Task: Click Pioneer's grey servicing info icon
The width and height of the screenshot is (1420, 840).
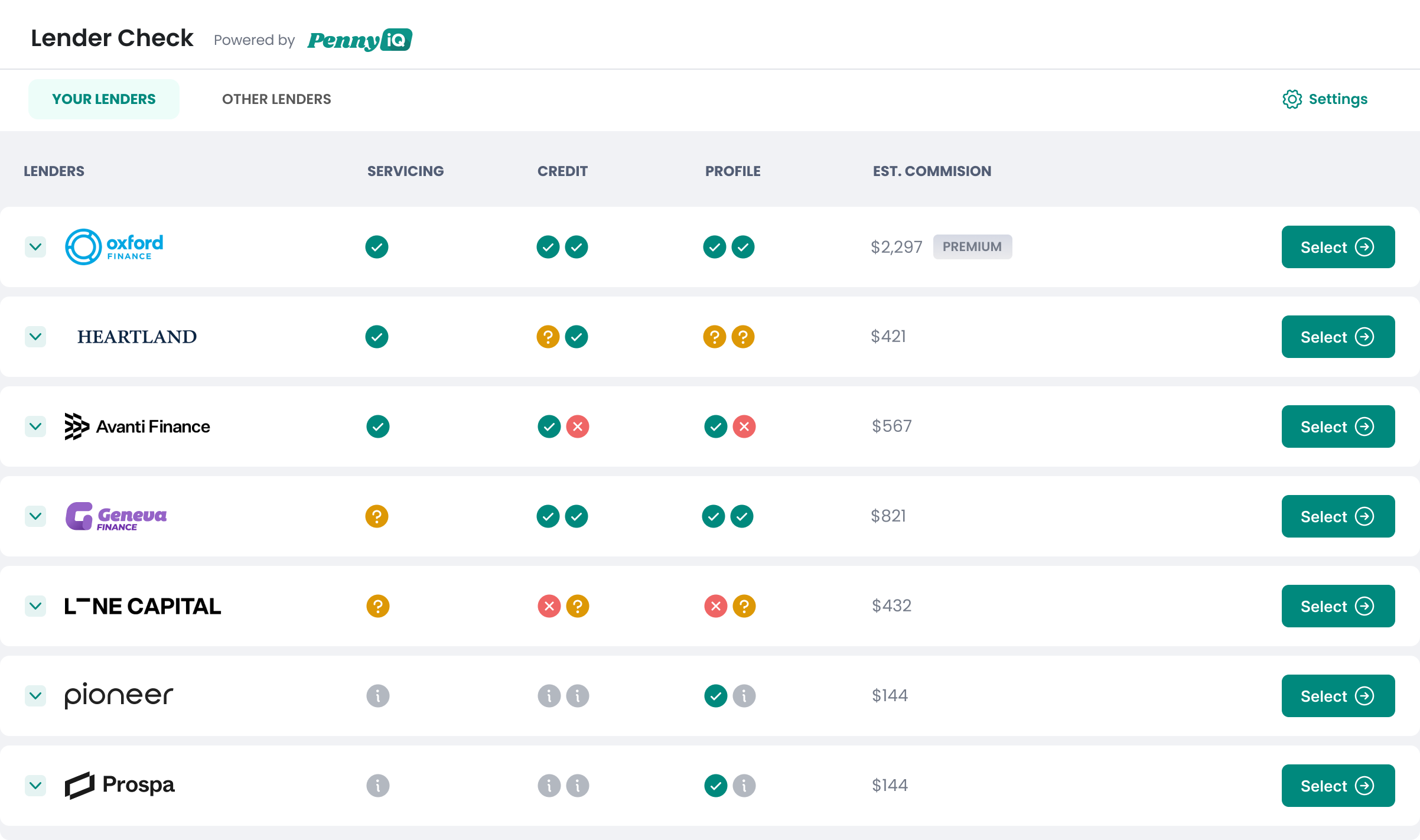Action: point(377,696)
